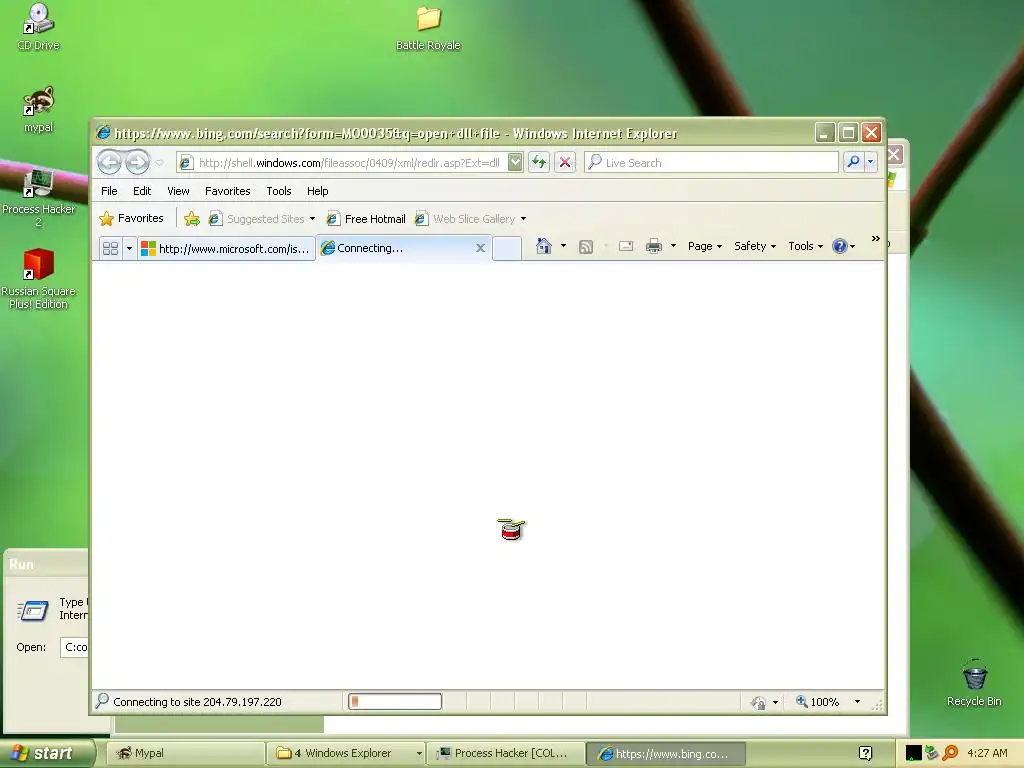The image size is (1024, 768).
Task: Select the Connecting... tab
Action: click(395, 248)
